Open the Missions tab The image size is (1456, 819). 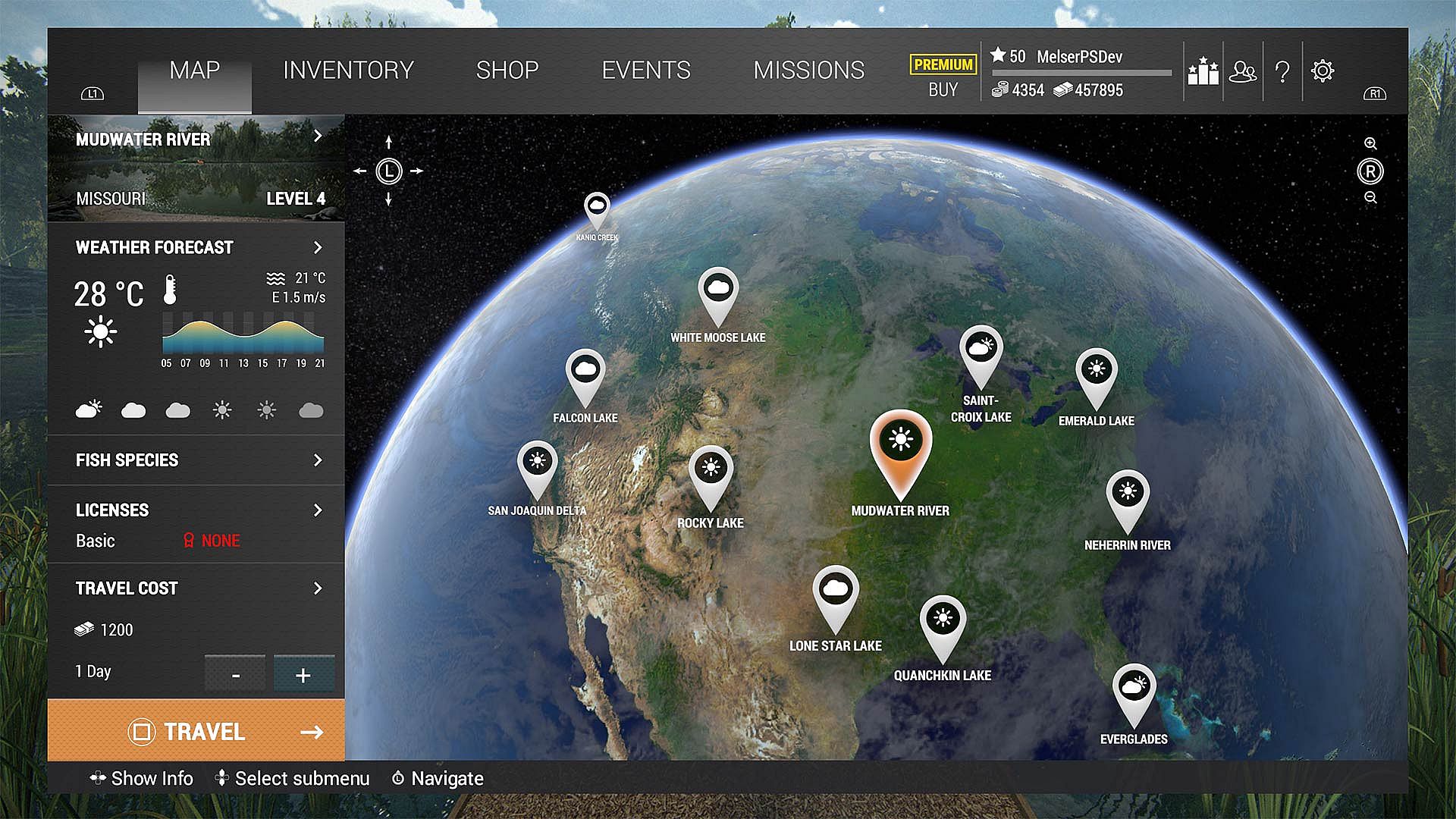pos(808,71)
